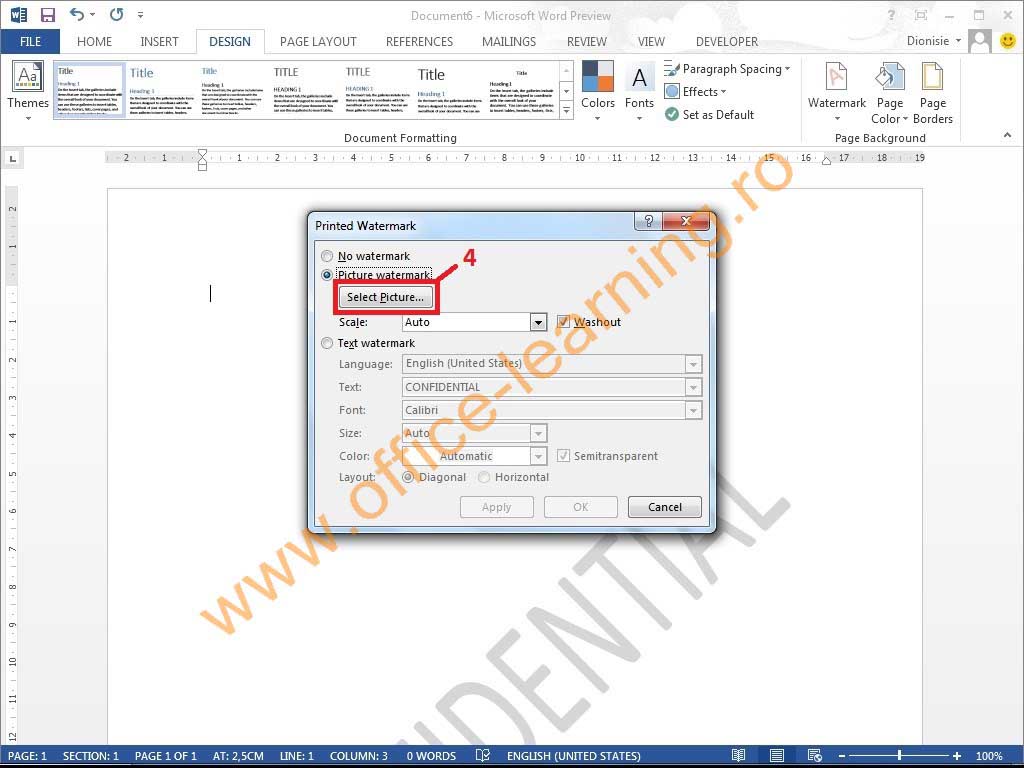1024x768 pixels.
Task: Select the Horizontal layout radio button
Action: point(484,477)
